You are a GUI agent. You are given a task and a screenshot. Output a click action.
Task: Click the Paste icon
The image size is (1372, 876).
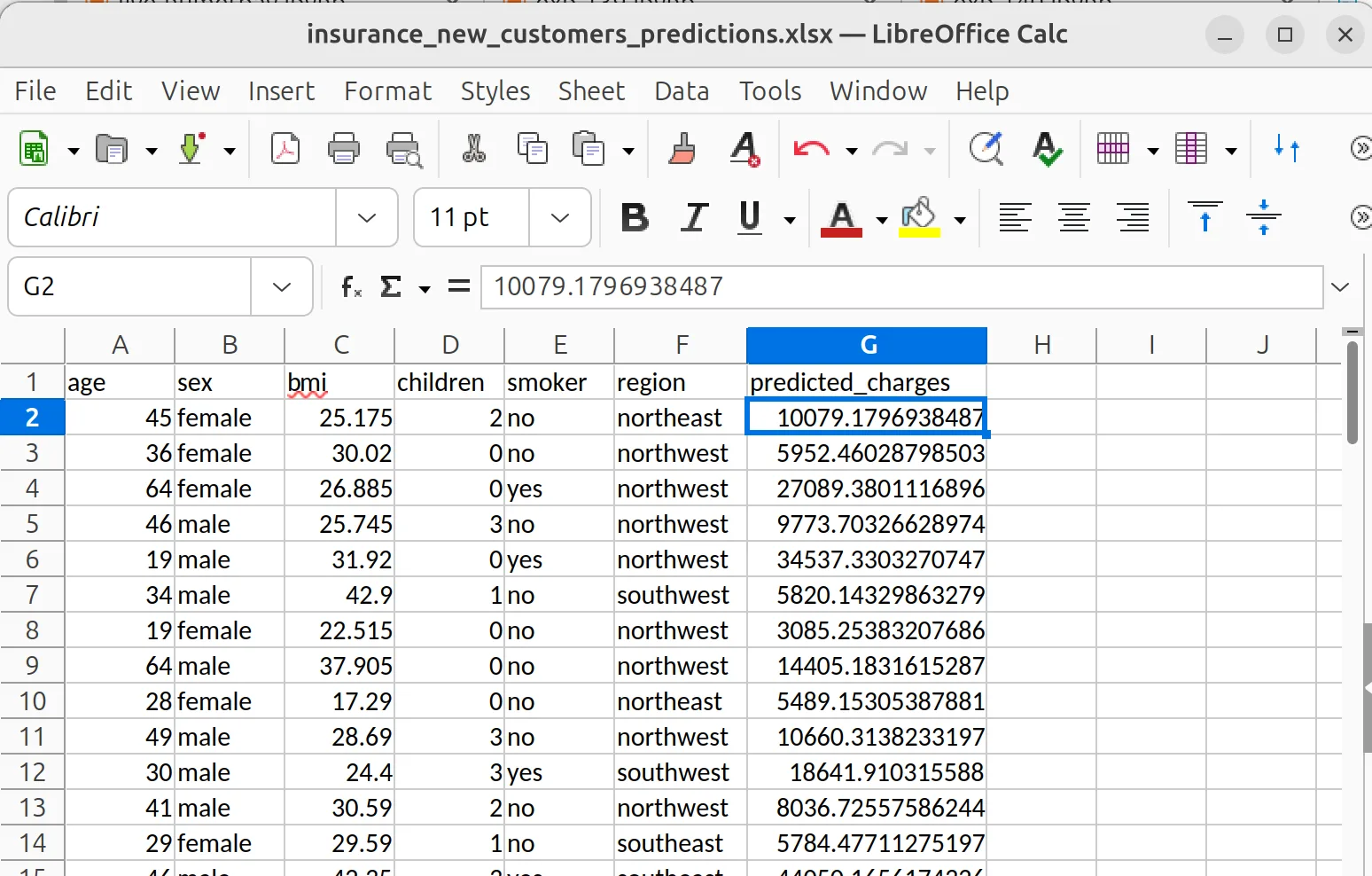pyautogui.click(x=589, y=149)
